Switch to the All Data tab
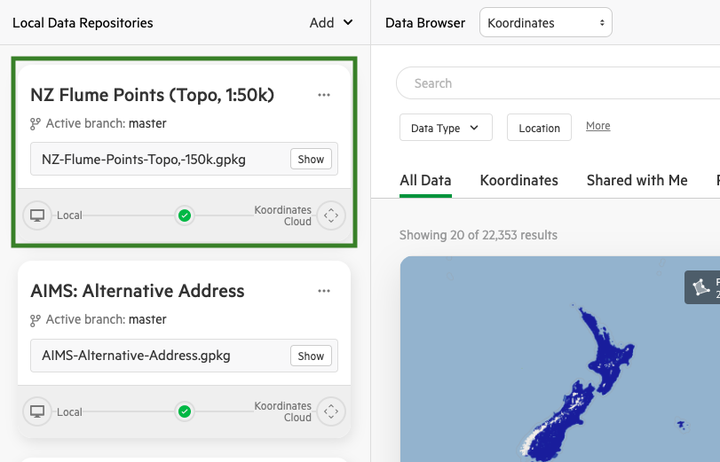 point(426,180)
